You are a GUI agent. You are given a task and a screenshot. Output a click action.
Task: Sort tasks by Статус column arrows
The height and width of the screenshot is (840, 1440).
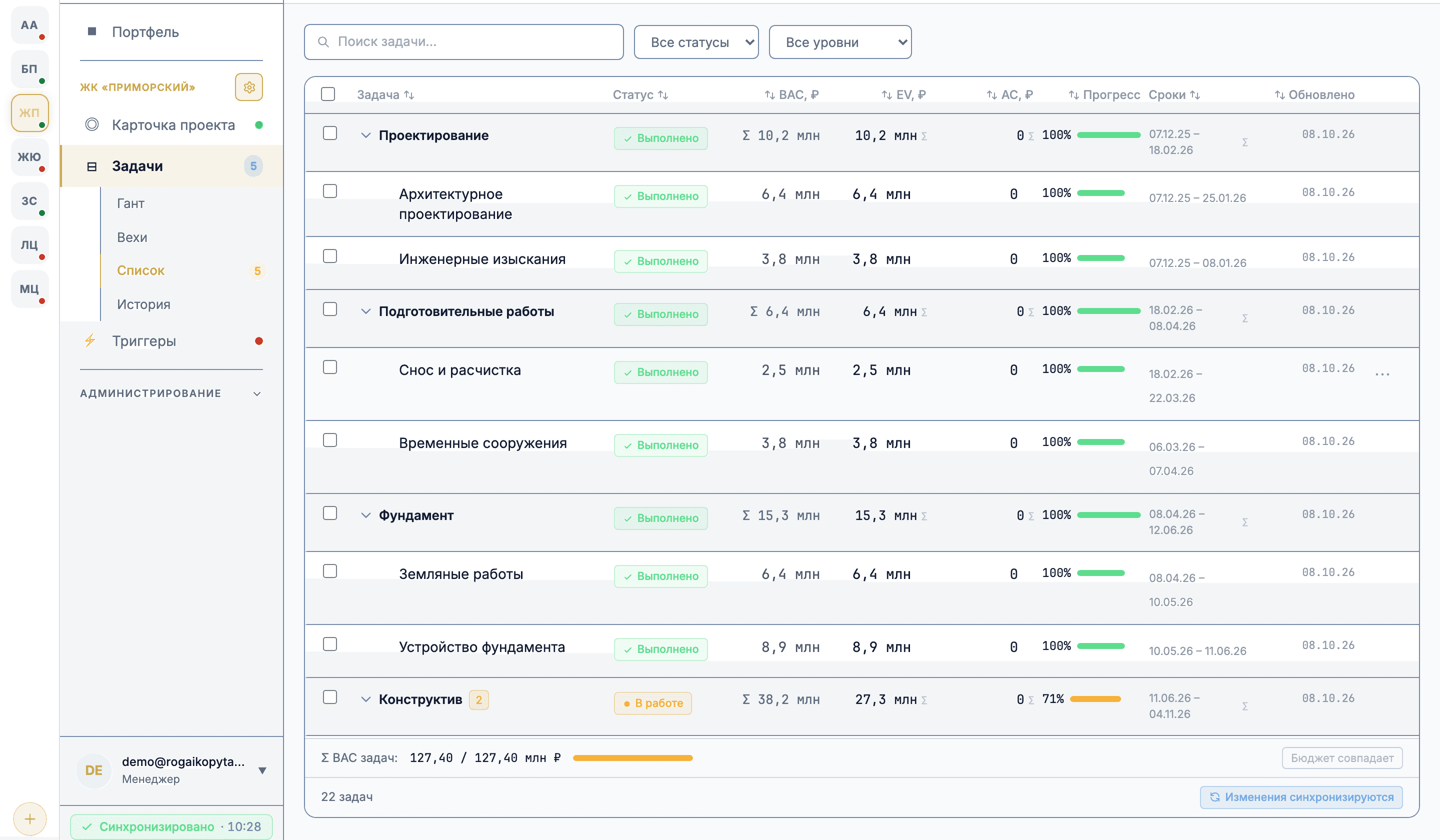coord(663,95)
